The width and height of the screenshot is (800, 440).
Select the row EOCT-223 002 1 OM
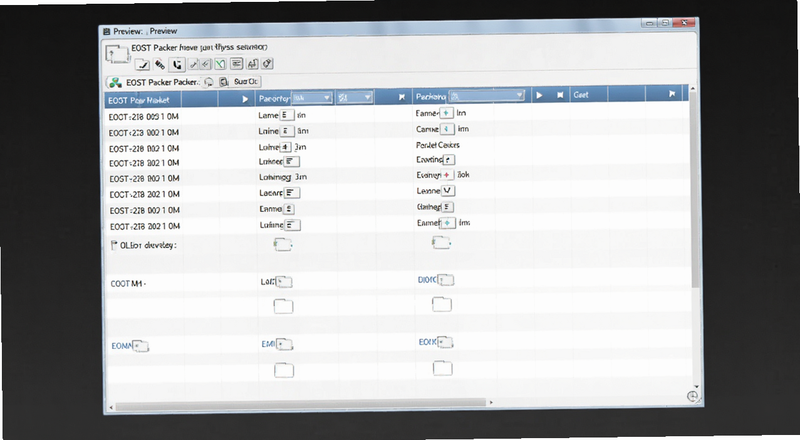[x=143, y=133]
